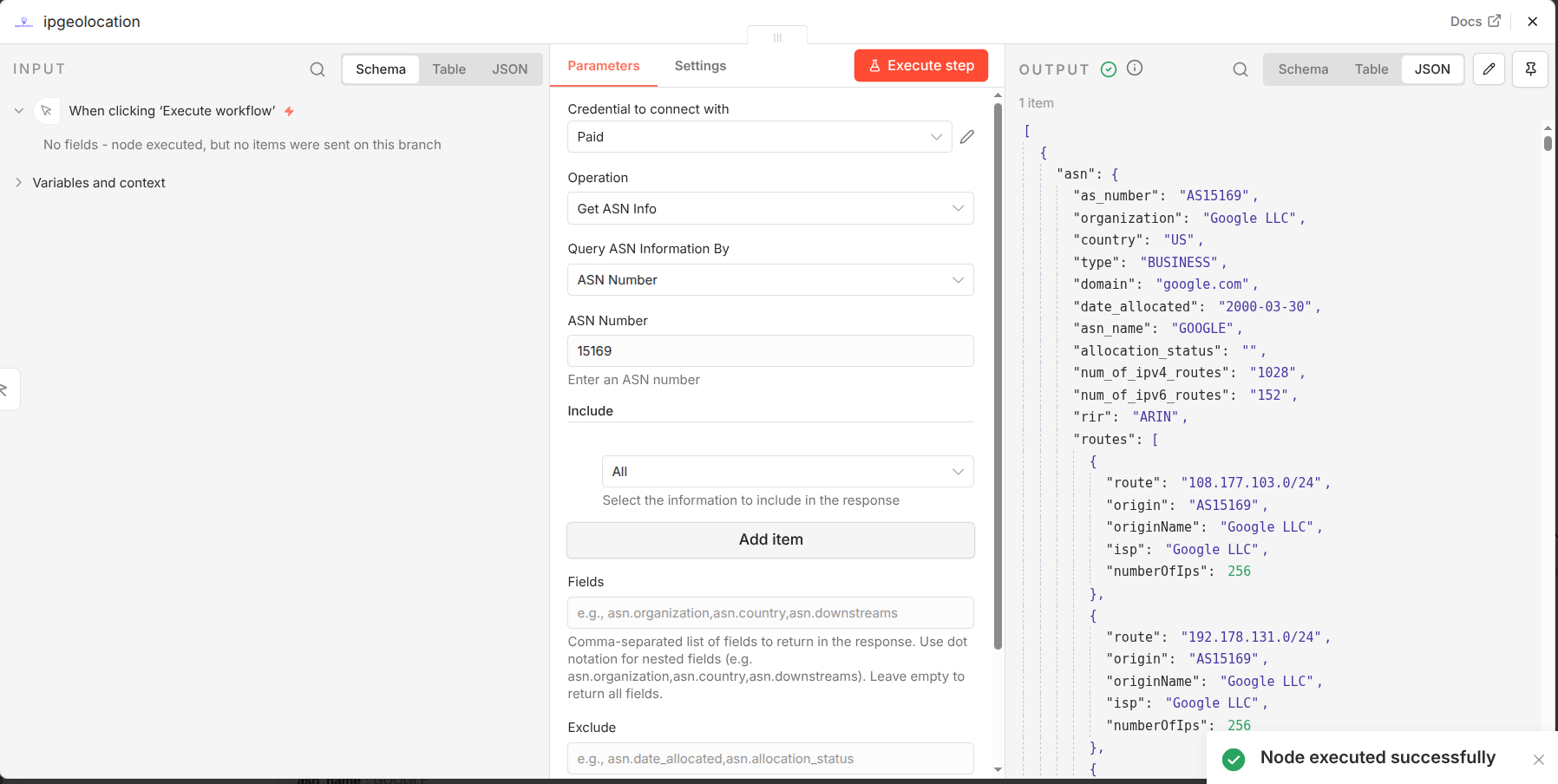The width and height of the screenshot is (1558, 784).
Task: Open the 'Query ASN Information By' dropdown
Action: pos(770,280)
